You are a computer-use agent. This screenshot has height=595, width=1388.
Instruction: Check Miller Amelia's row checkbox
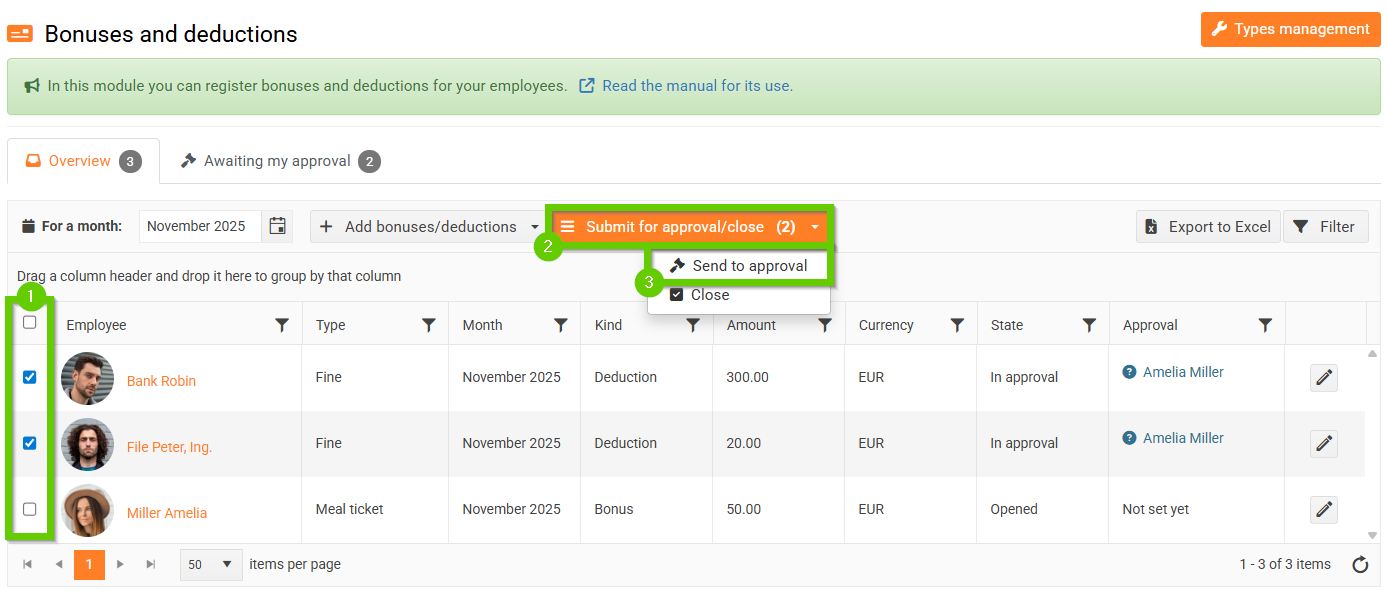click(30, 509)
